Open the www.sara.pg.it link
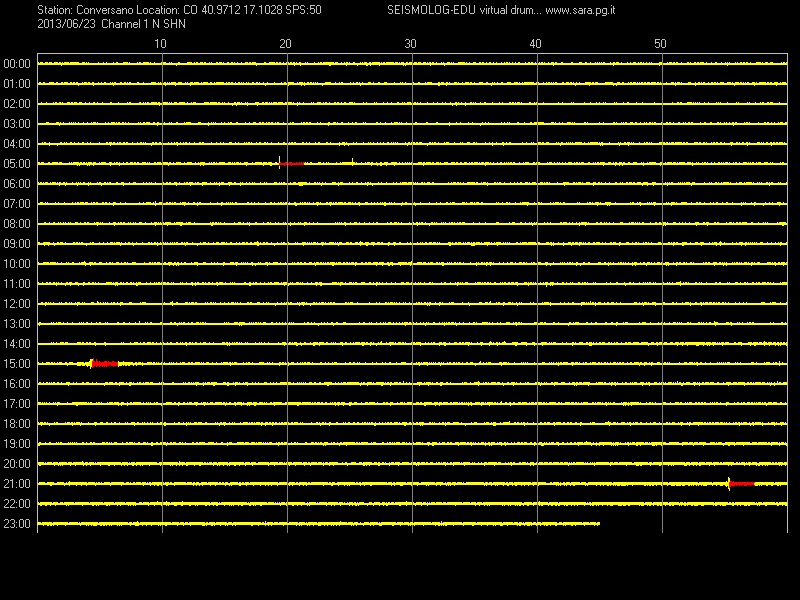Image resolution: width=800 pixels, height=600 pixels. (580, 10)
